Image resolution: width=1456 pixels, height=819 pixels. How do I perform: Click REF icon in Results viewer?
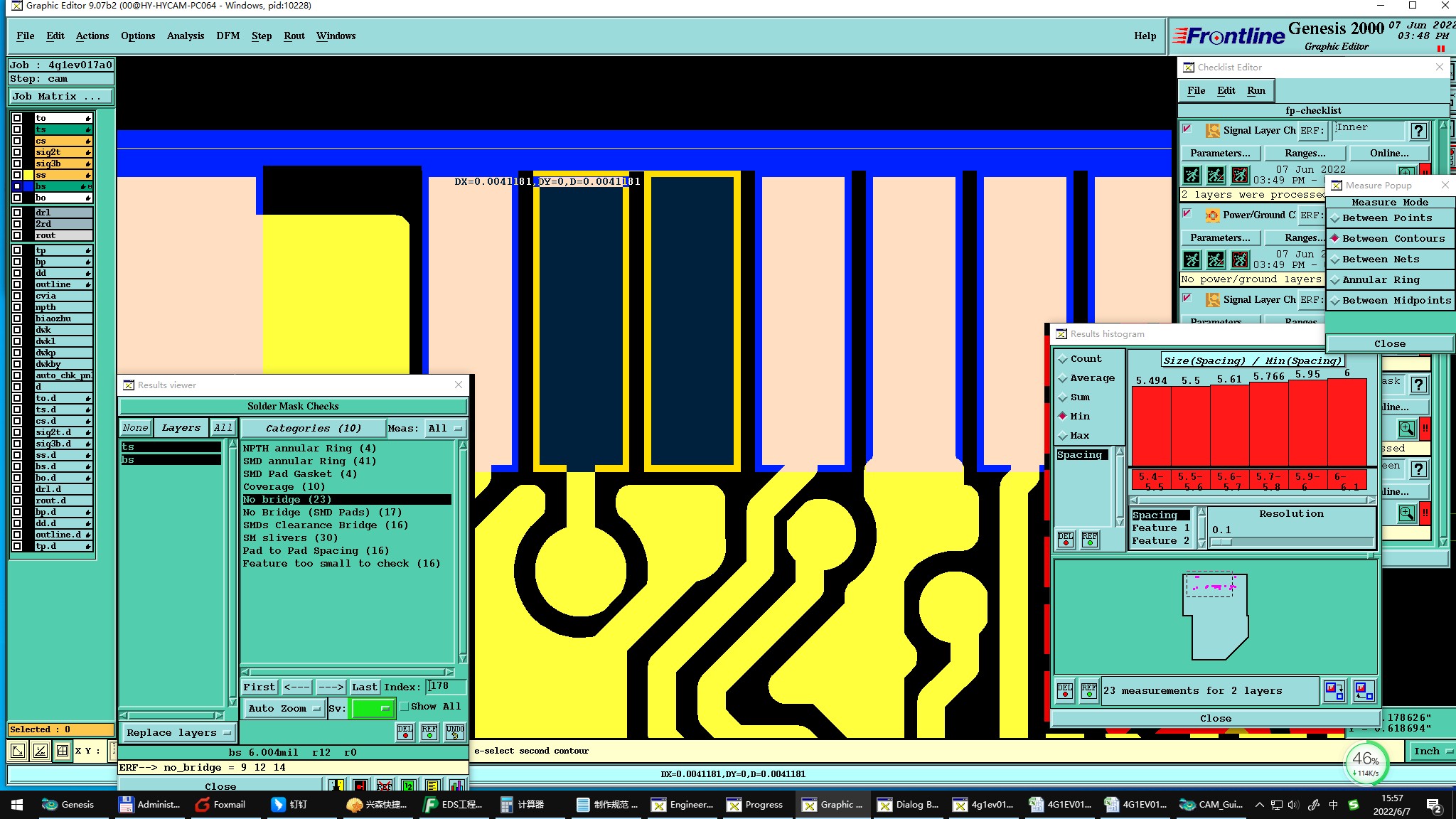click(429, 732)
